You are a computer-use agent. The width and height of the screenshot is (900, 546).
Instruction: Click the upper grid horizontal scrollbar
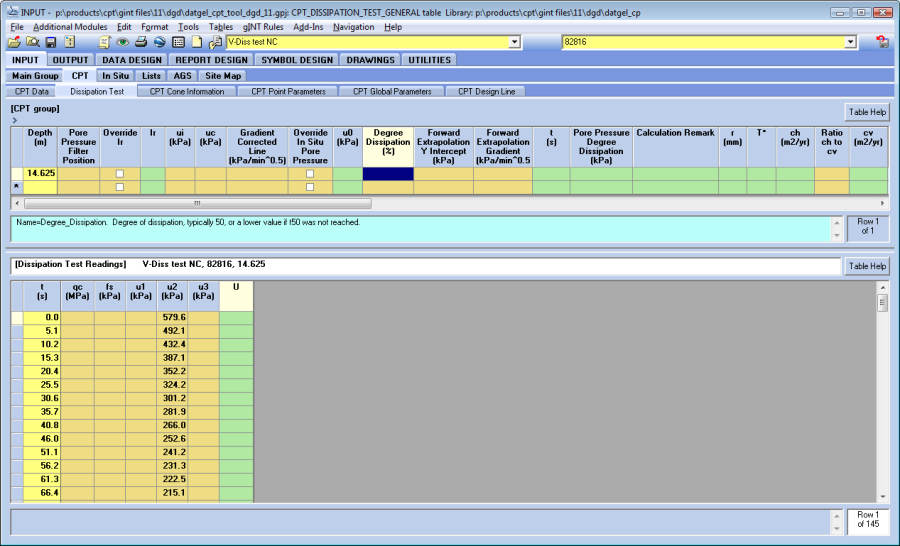point(190,203)
